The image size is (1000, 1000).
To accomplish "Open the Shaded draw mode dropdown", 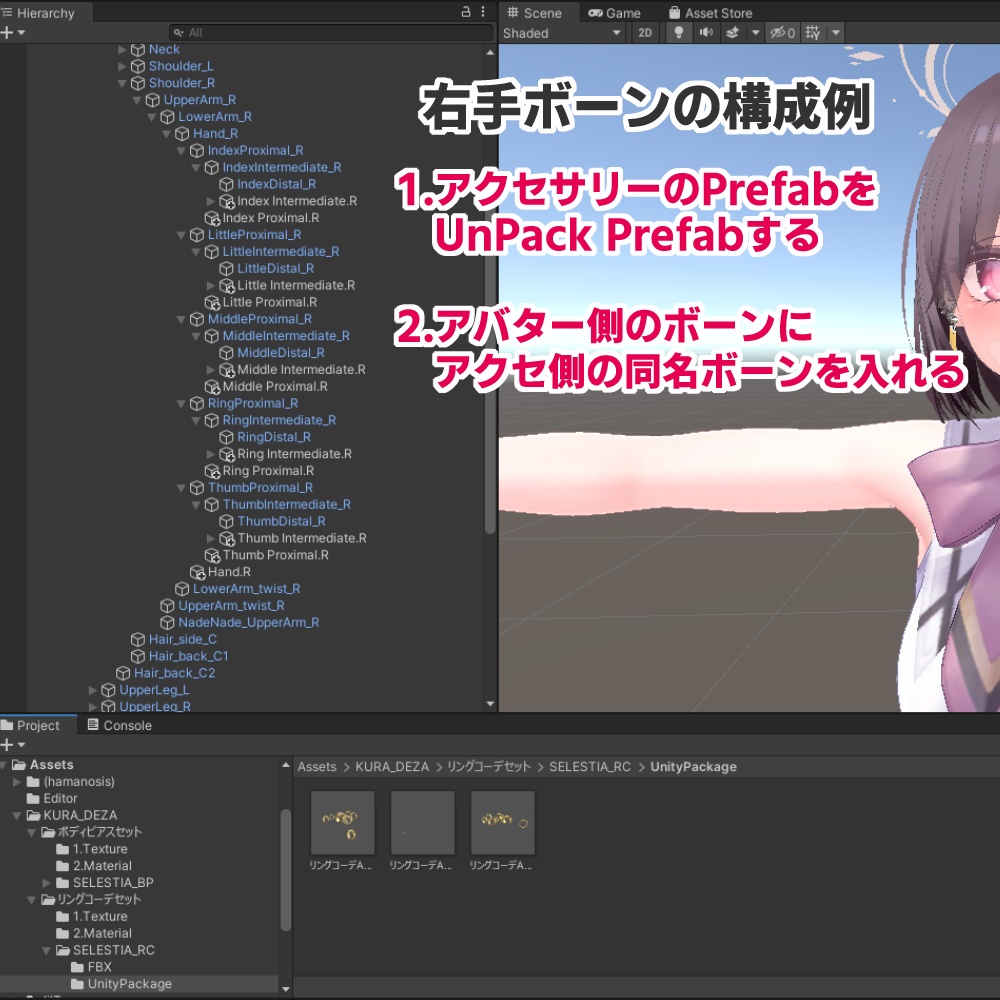I will click(560, 32).
